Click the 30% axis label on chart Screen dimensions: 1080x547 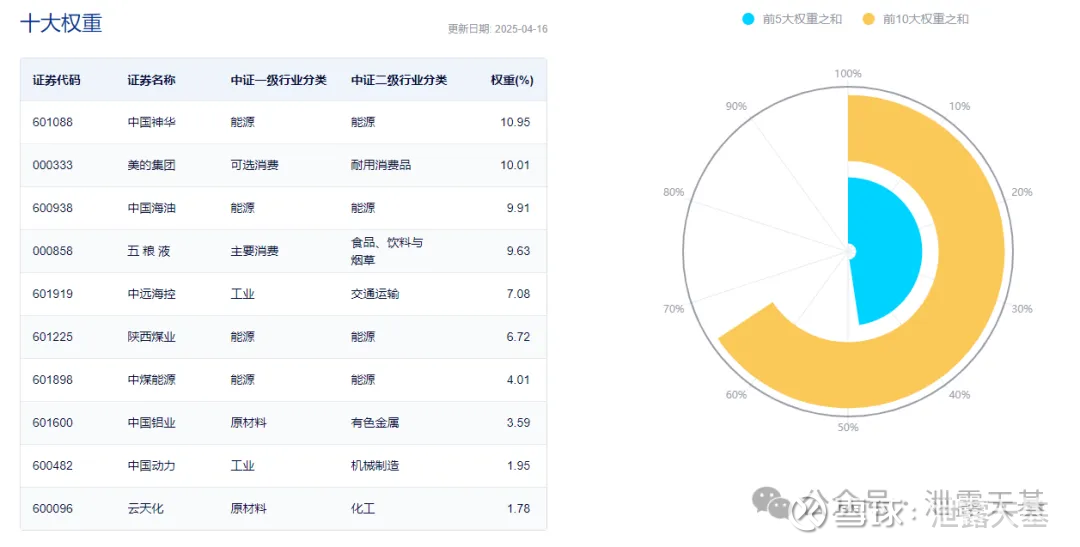(1021, 309)
